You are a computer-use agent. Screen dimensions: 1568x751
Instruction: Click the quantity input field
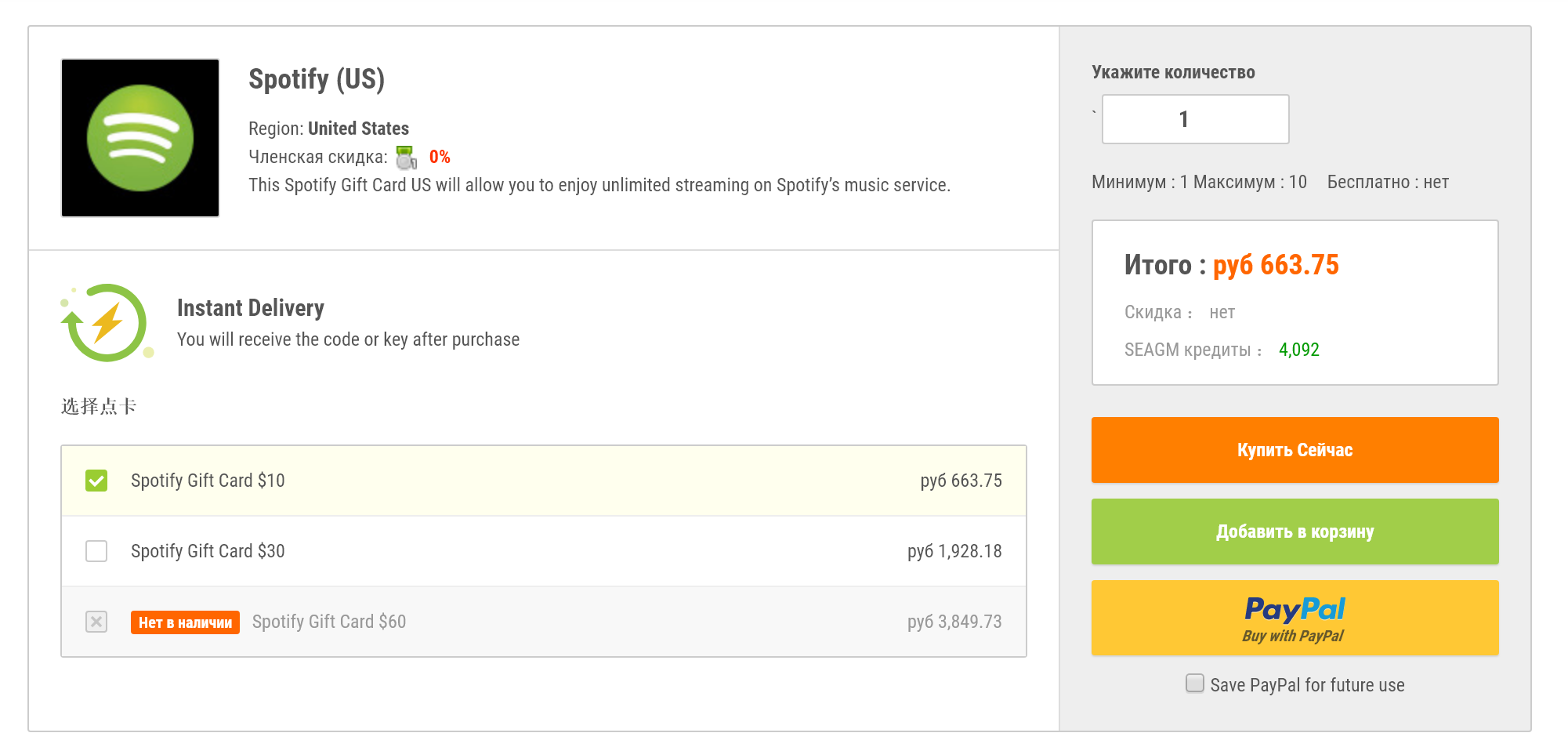point(1196,119)
